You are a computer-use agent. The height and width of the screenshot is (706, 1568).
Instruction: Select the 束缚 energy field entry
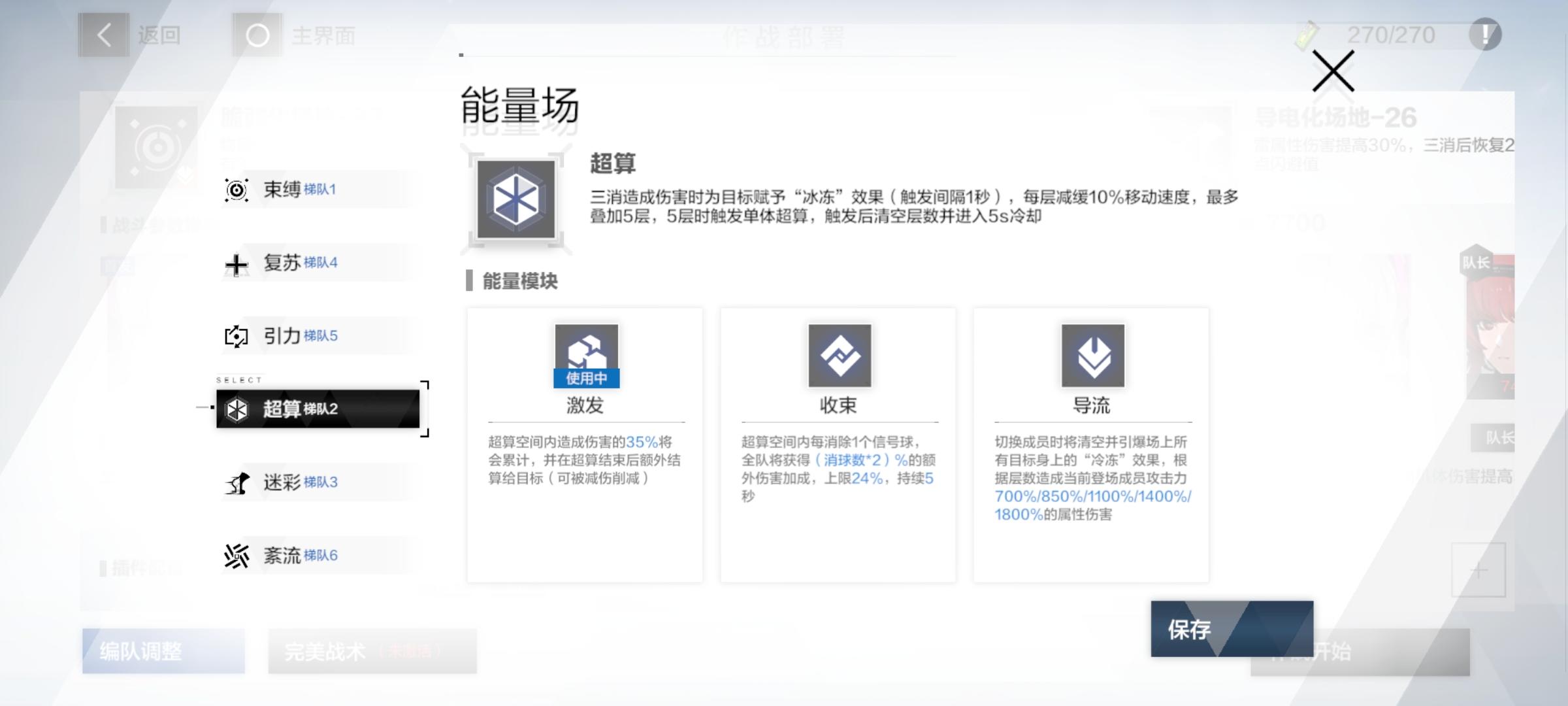click(x=318, y=190)
